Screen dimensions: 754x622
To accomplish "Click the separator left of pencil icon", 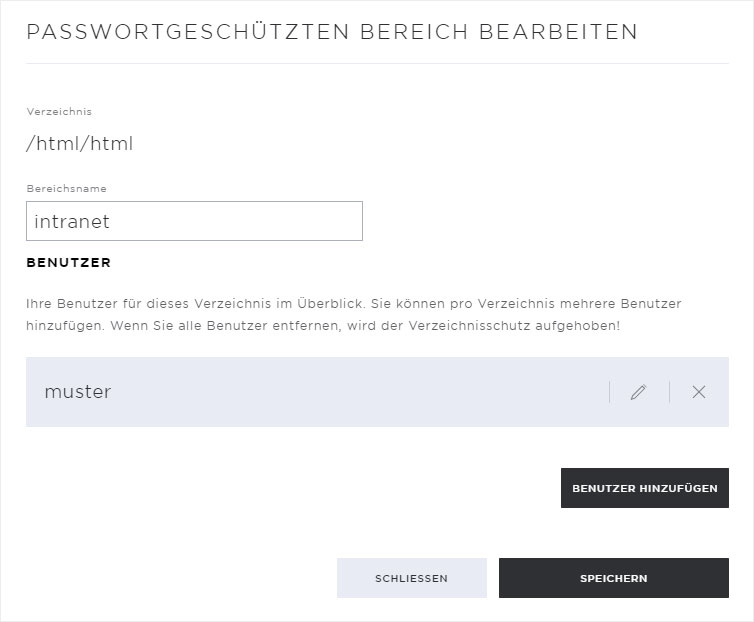I will [609, 392].
